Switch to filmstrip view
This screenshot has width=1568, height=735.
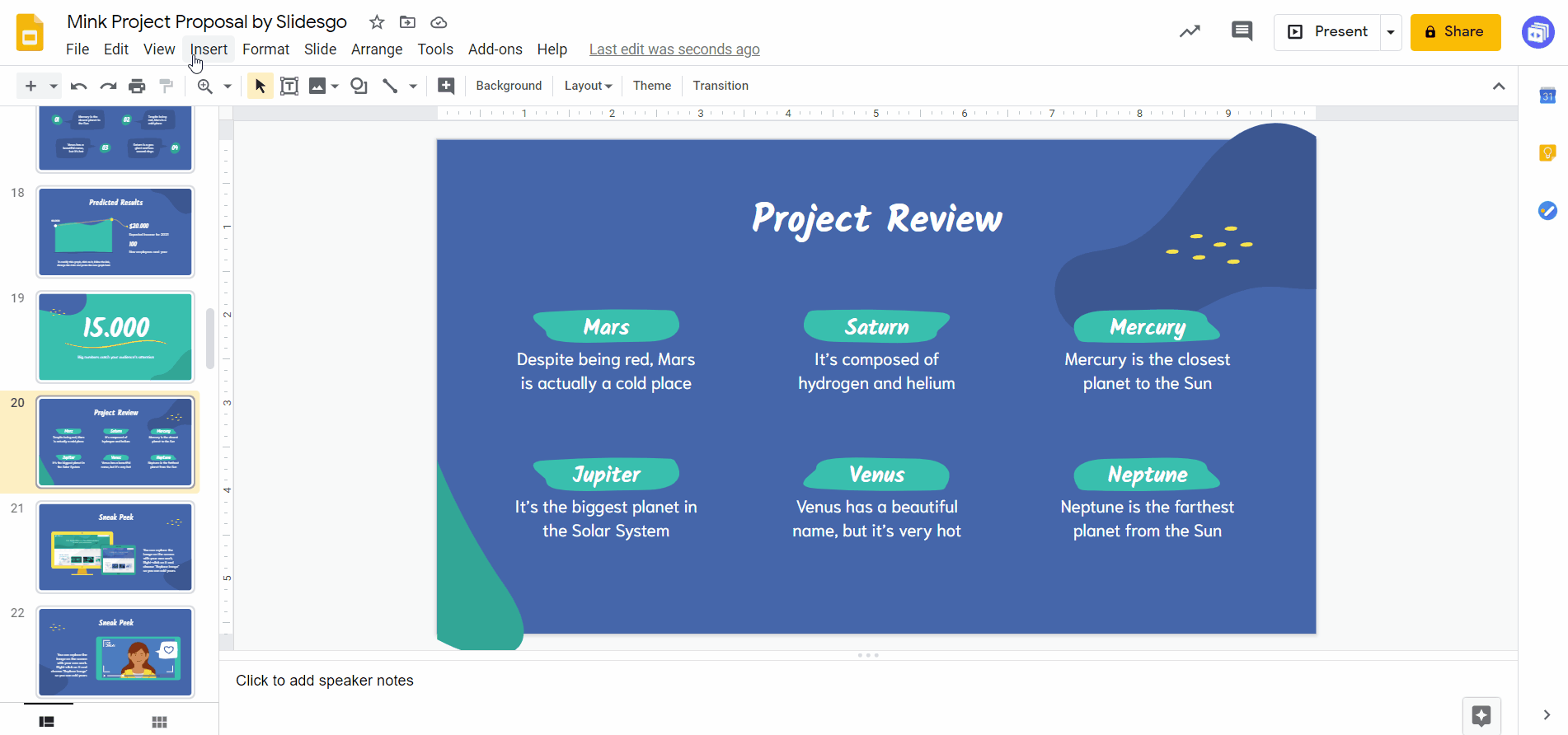(48, 722)
